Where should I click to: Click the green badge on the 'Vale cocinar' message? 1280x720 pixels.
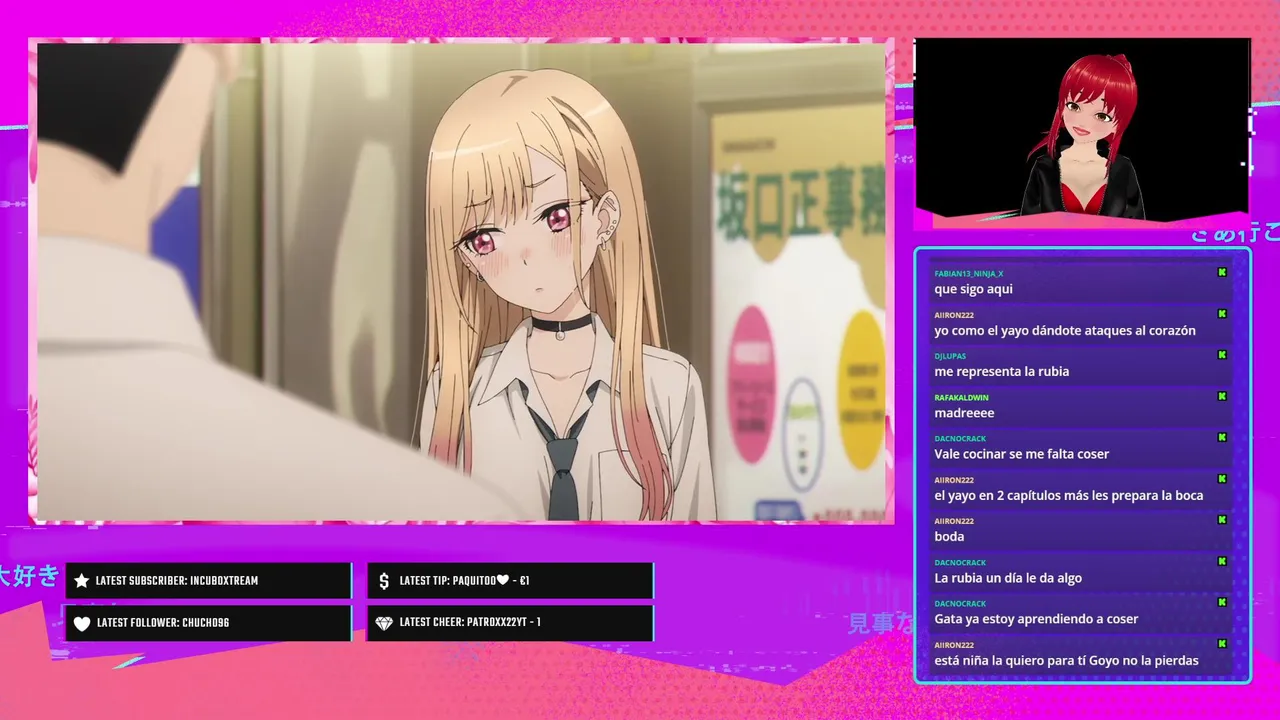coord(1222,438)
